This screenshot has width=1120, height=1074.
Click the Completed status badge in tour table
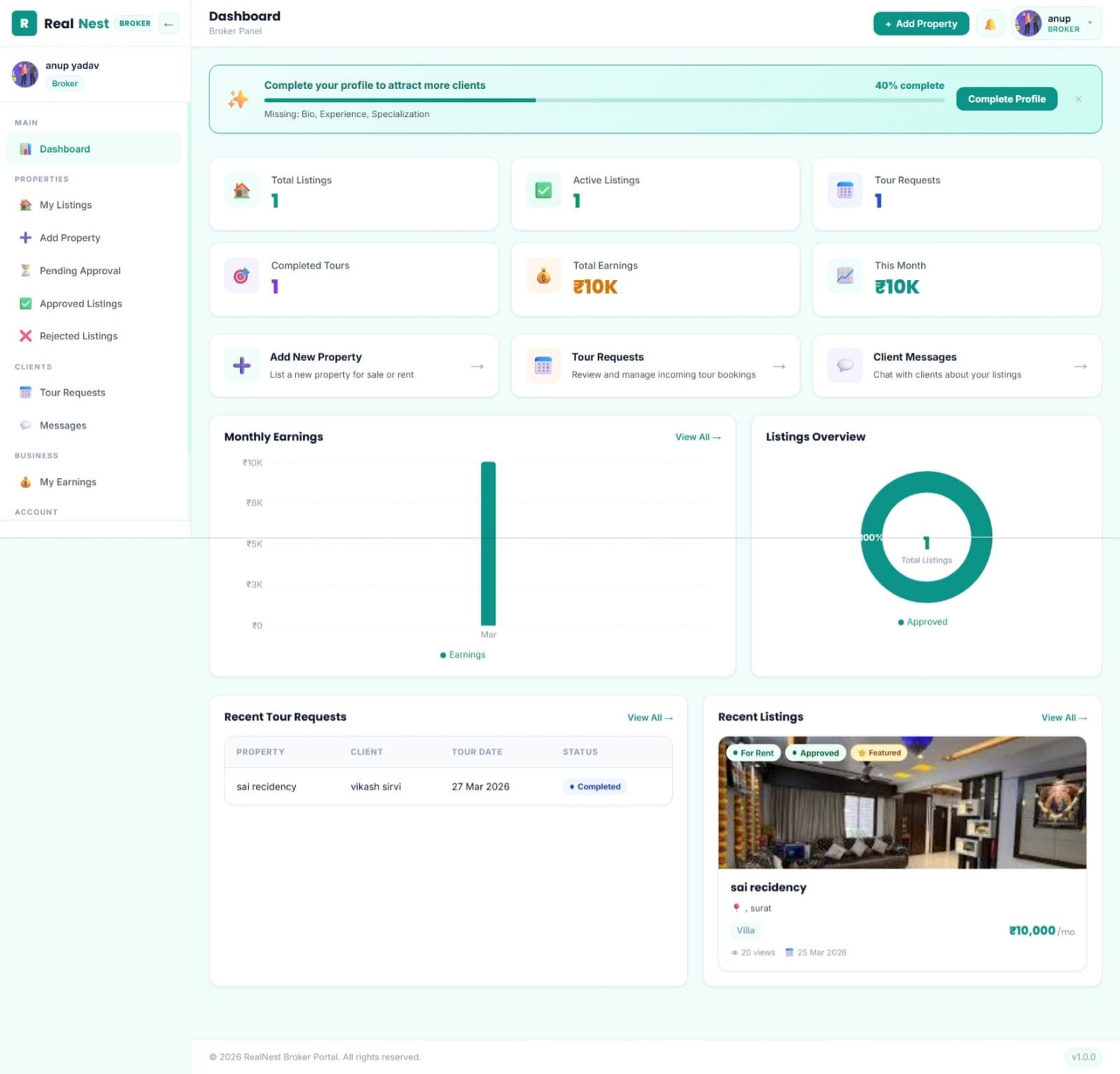(x=595, y=787)
